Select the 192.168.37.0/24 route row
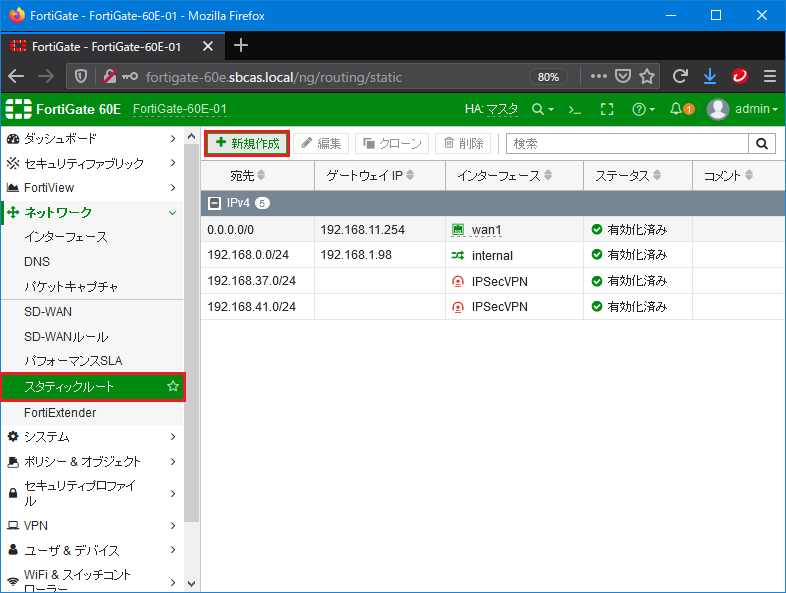Image resolution: width=786 pixels, height=593 pixels. 493,281
